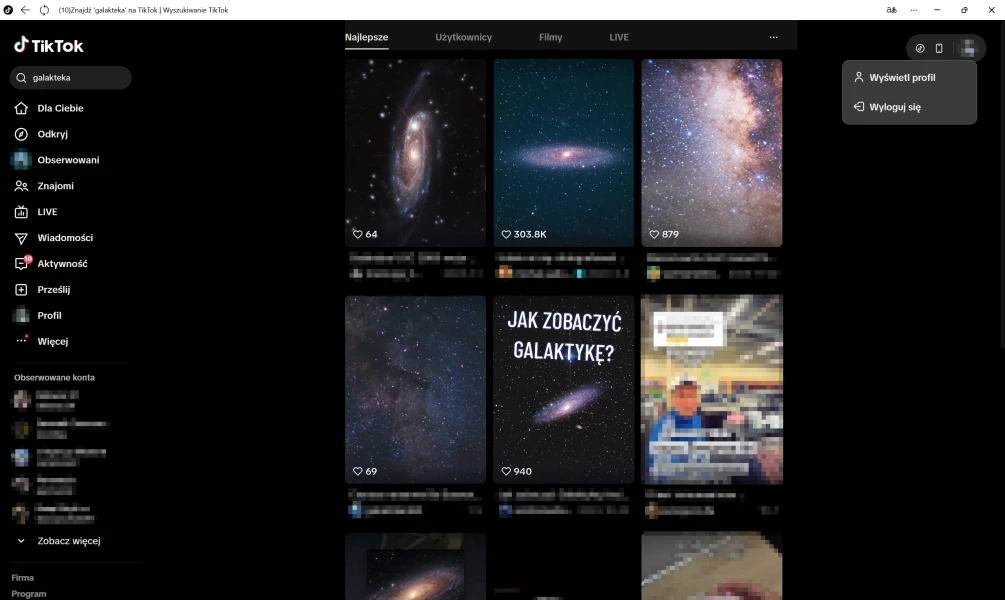Switch to Użytkownicy tab
The image size is (1005, 600).
tap(463, 37)
